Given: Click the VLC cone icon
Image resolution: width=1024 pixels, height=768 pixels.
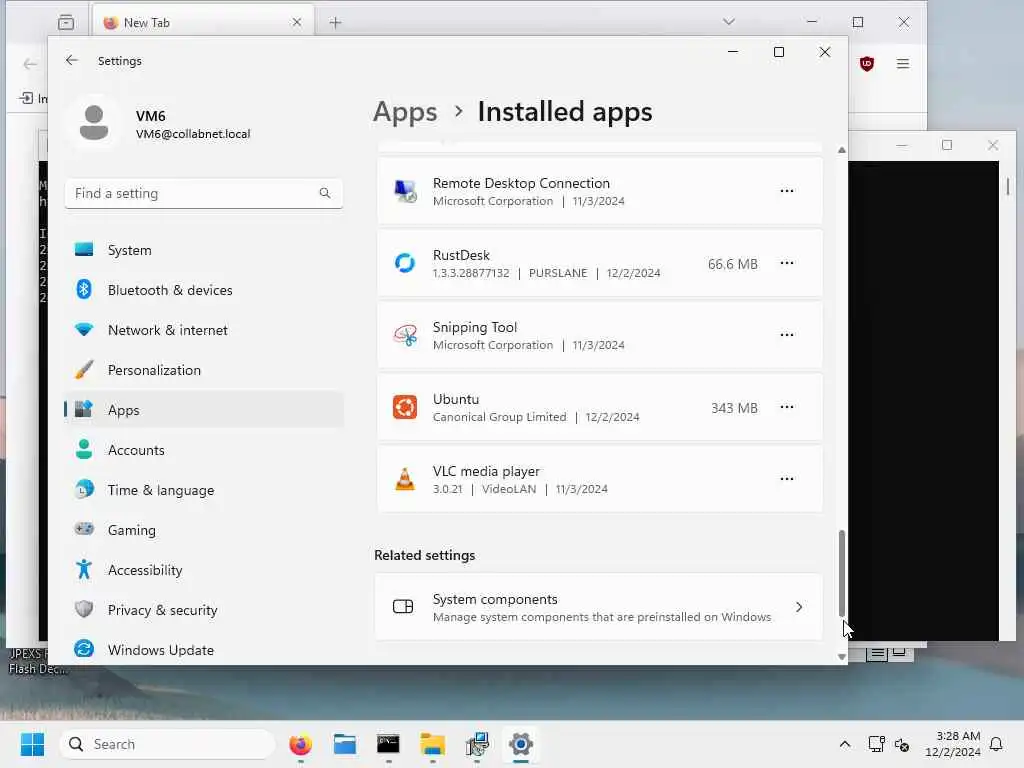Looking at the screenshot, I should tap(405, 479).
